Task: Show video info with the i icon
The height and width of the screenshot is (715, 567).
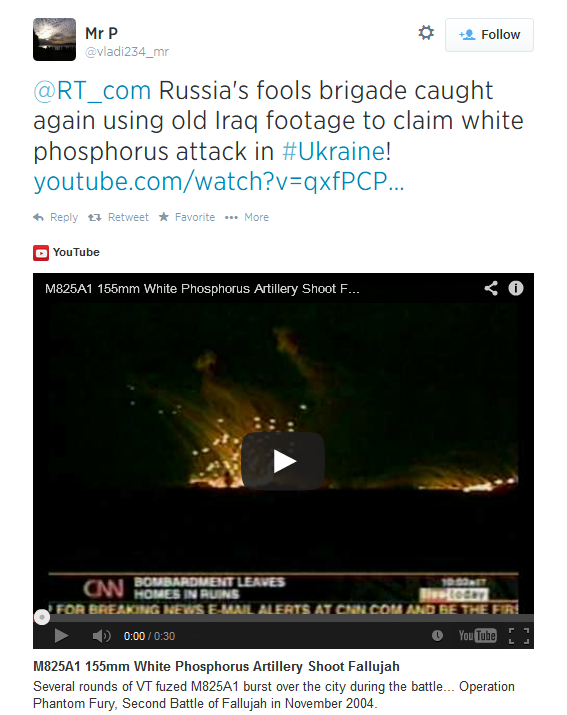Action: 516,288
